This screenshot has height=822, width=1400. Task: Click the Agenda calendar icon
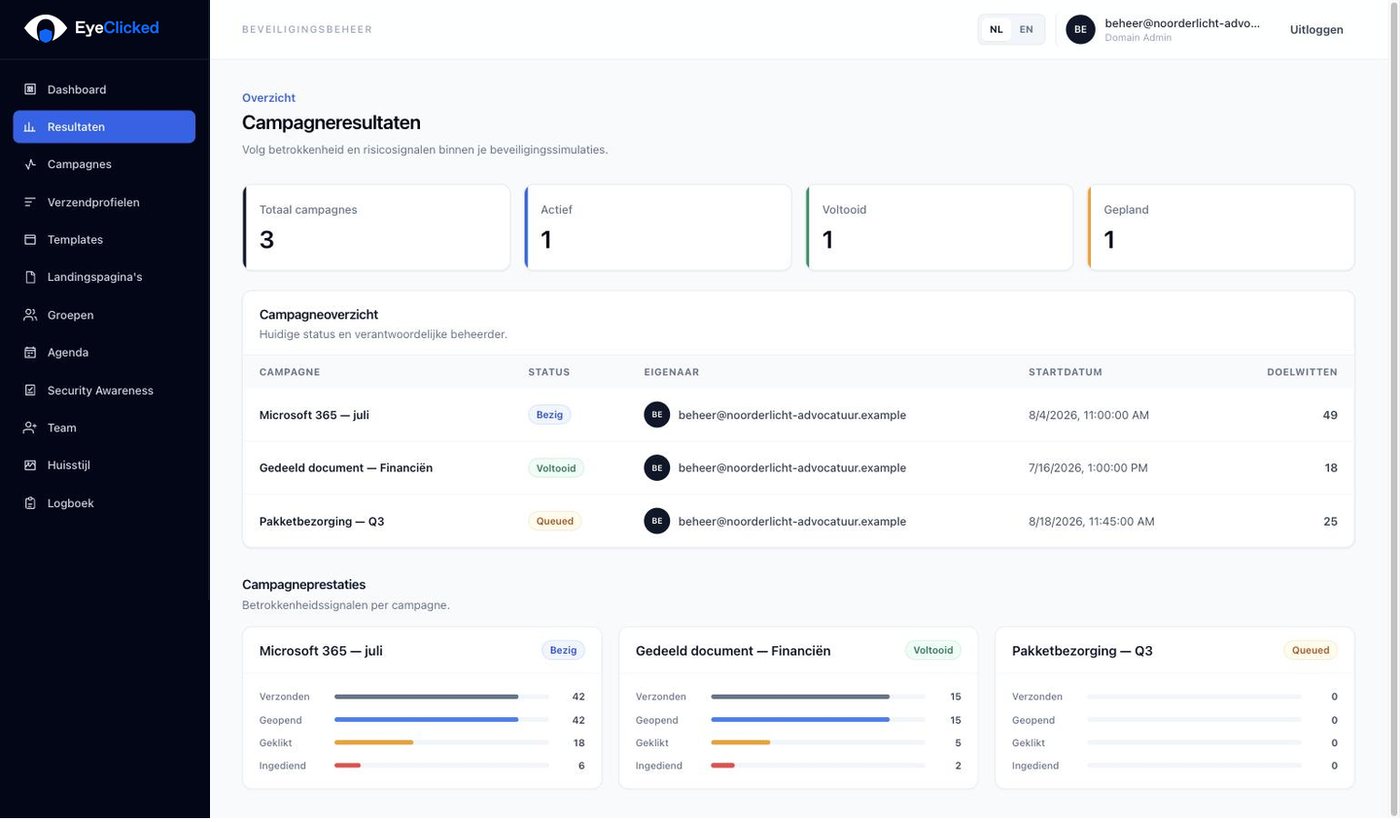(x=30, y=352)
